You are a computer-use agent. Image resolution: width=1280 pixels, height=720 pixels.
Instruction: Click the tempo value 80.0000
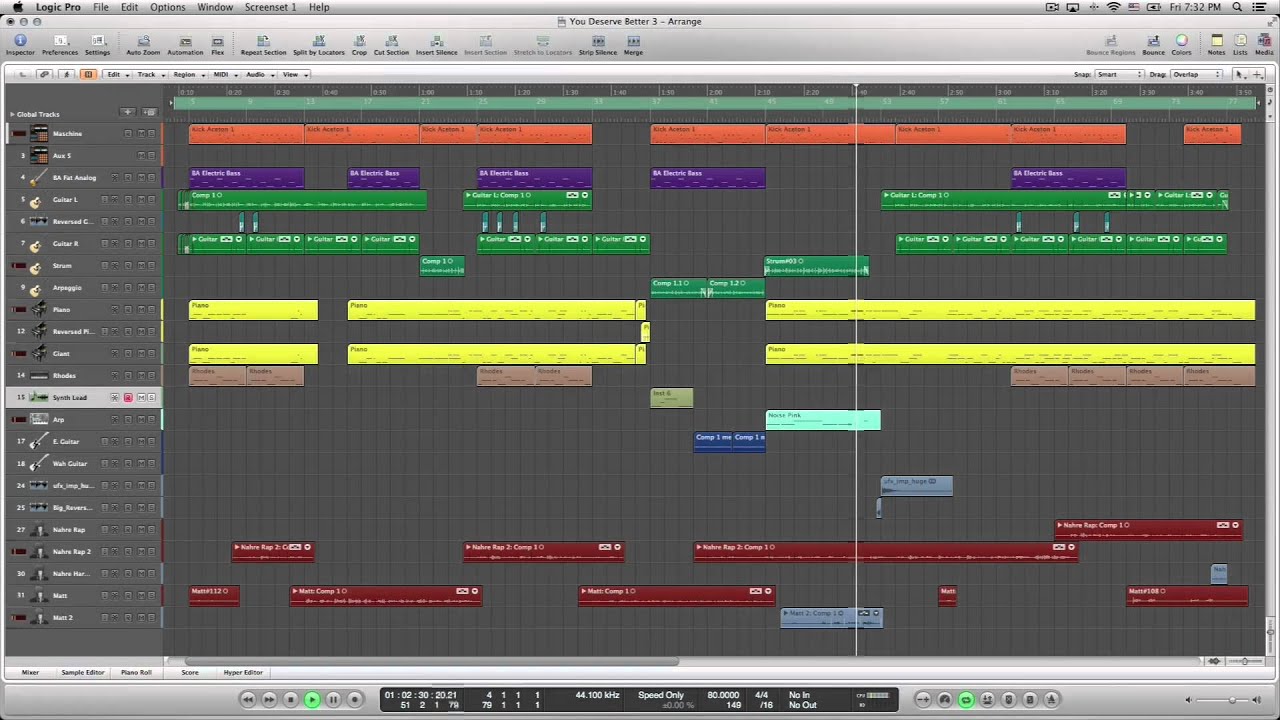pos(723,695)
